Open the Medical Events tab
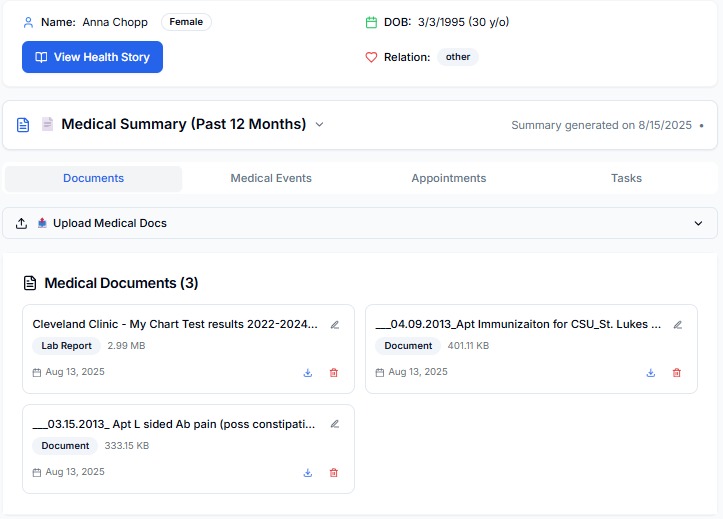This screenshot has width=723, height=519. [x=271, y=178]
